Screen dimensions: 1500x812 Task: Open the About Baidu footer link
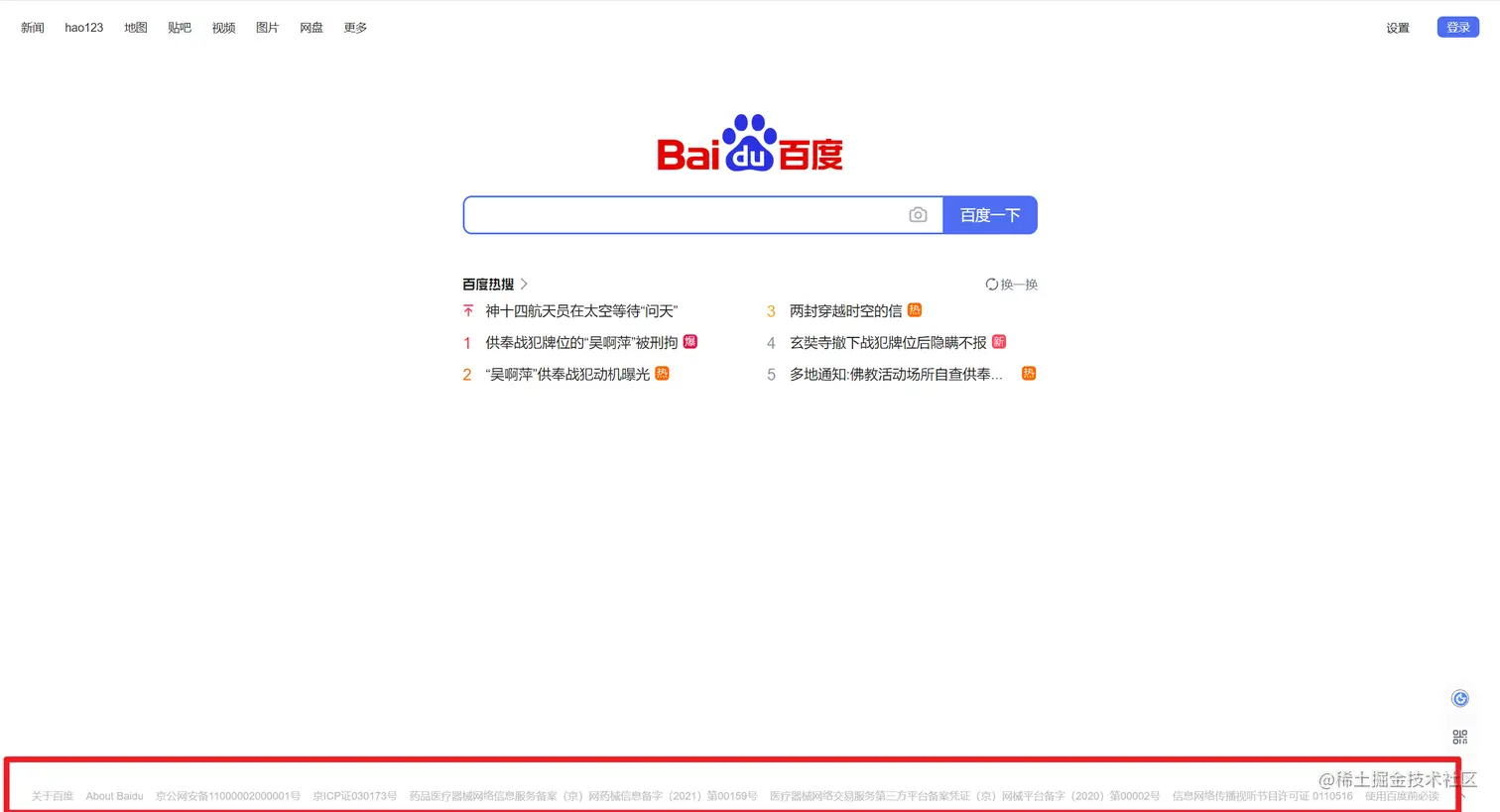pyautogui.click(x=114, y=796)
